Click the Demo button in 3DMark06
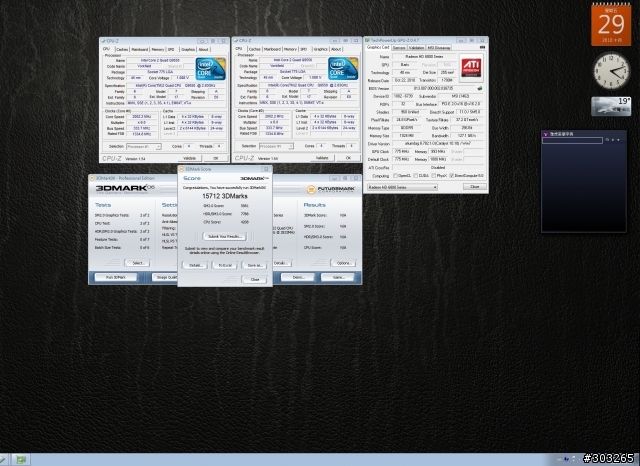Viewport: 640px width, 466px height. 298,277
